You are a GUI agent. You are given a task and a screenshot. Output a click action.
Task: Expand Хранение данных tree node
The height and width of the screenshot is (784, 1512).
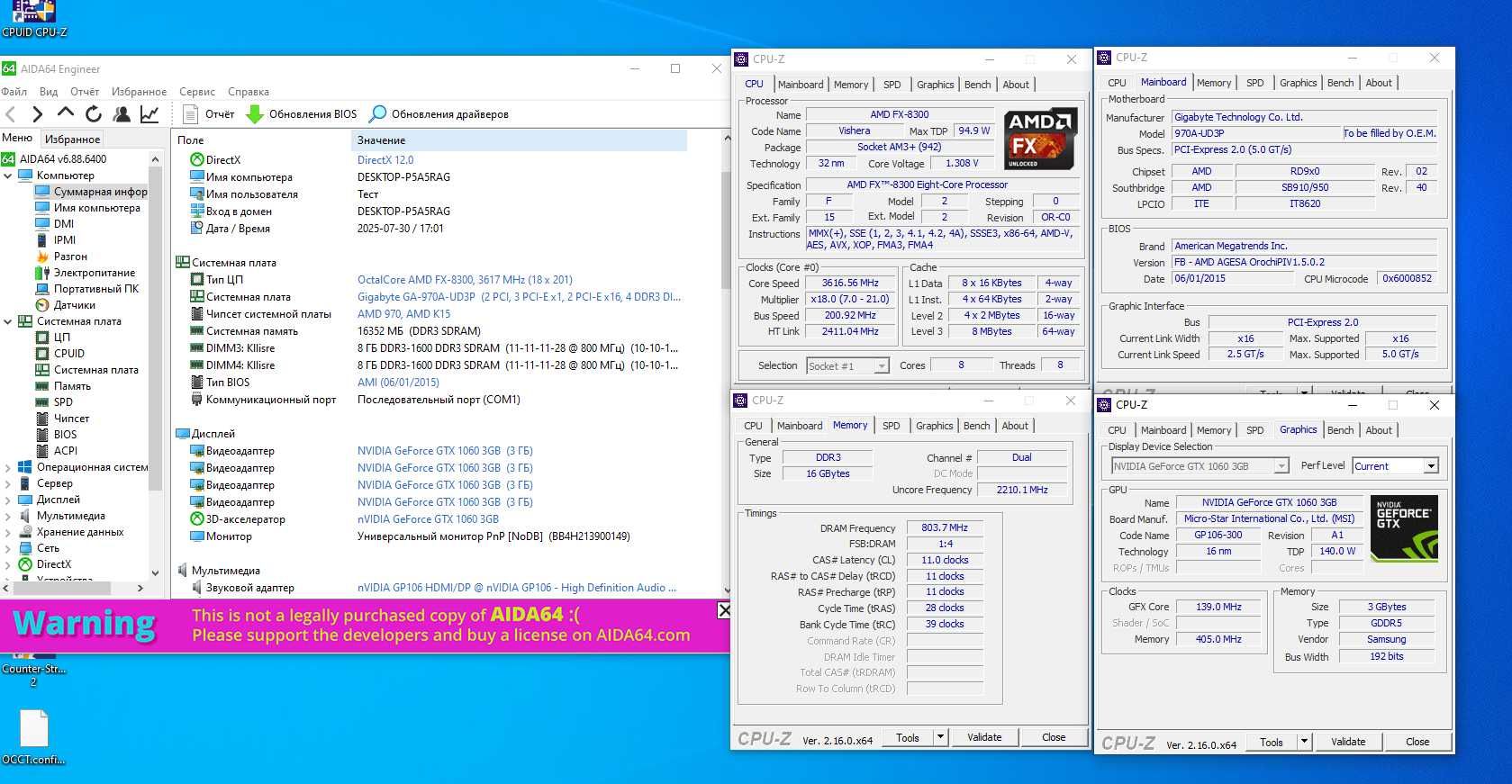click(x=8, y=532)
